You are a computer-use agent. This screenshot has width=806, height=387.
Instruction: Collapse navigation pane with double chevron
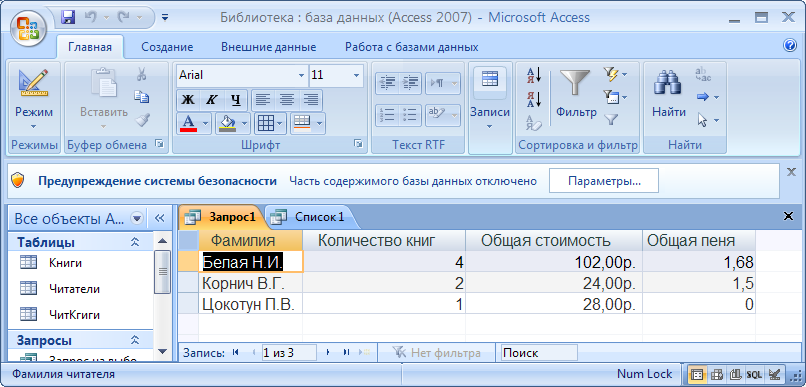click(x=159, y=218)
